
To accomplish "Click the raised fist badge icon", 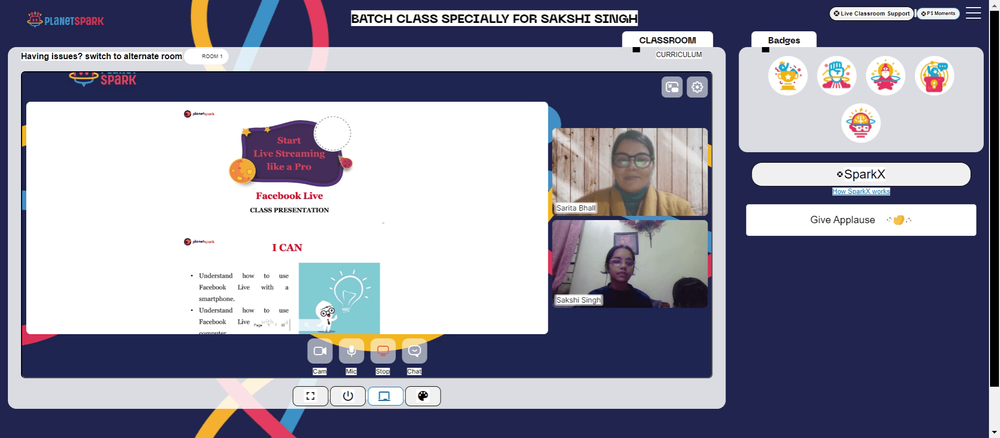I will [x=837, y=76].
